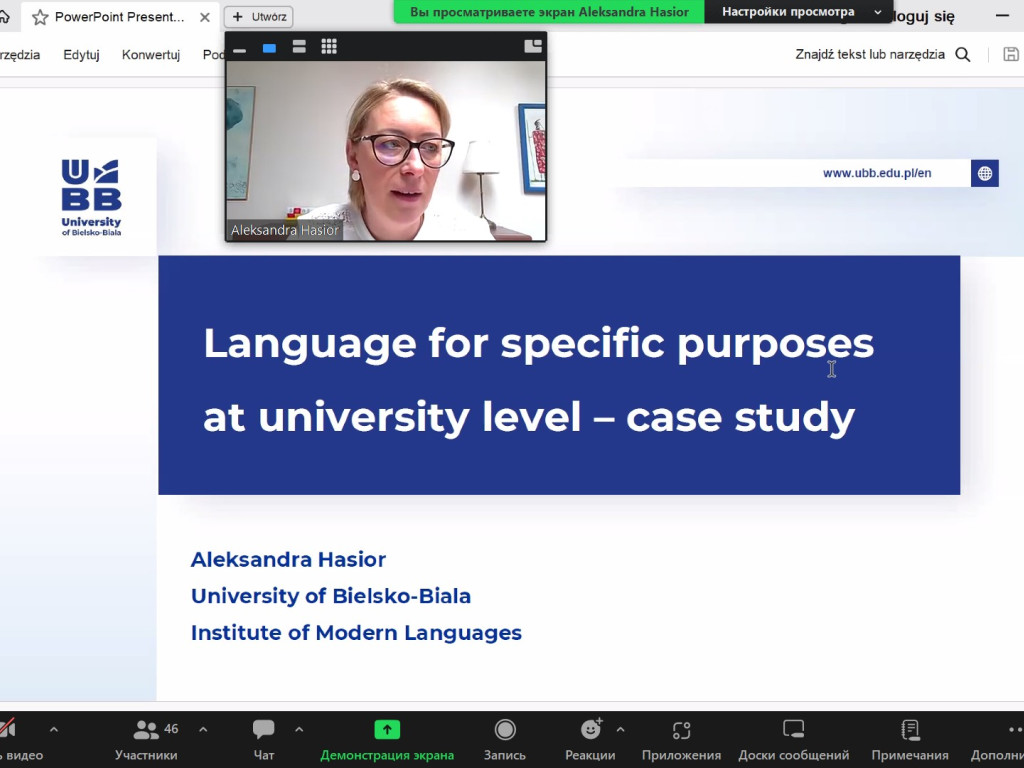Close the PowerPoint Presentation tab

coord(205,18)
